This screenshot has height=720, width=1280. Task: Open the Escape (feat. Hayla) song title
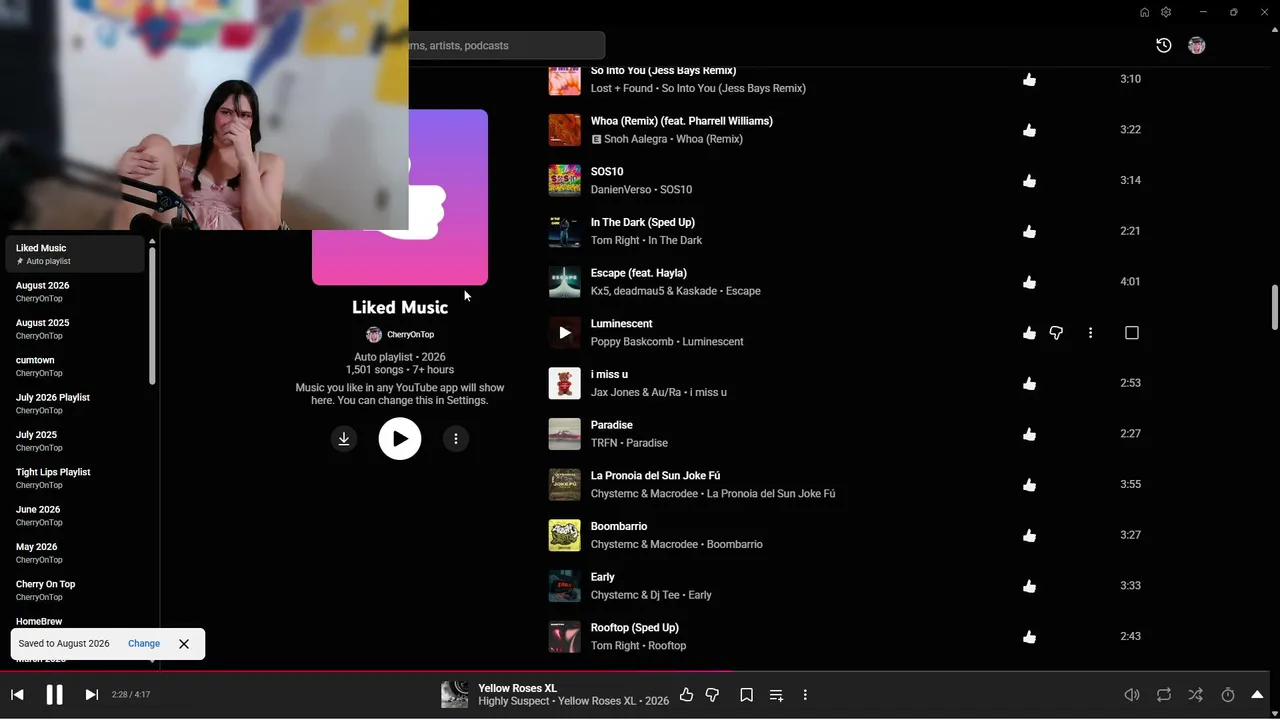click(639, 273)
